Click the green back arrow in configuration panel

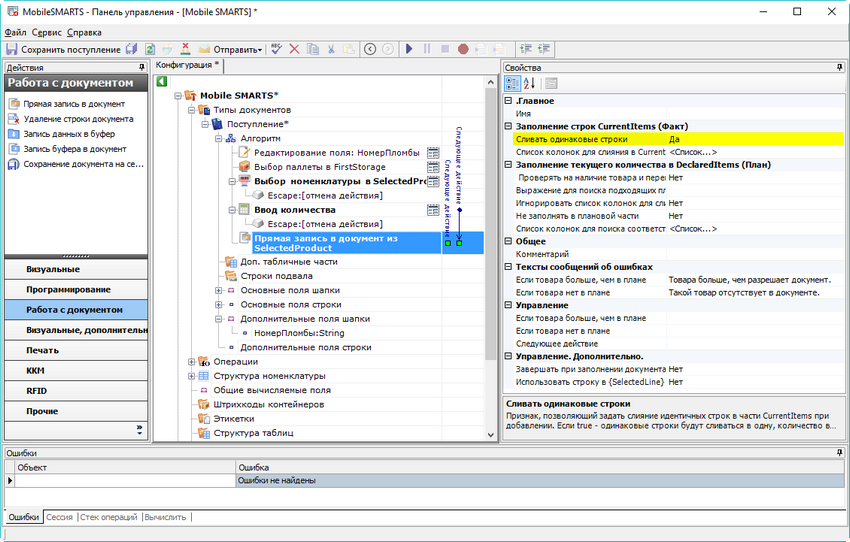coord(162,81)
